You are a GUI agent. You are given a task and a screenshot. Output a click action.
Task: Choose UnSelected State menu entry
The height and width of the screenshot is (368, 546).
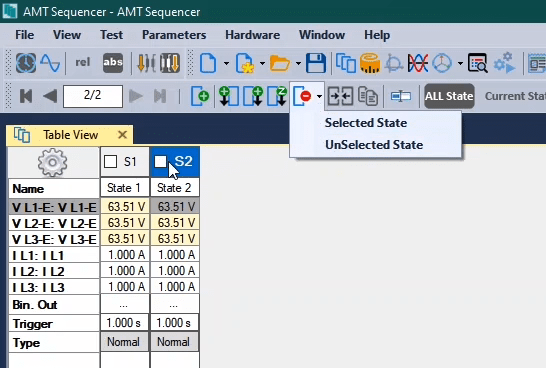tap(374, 145)
